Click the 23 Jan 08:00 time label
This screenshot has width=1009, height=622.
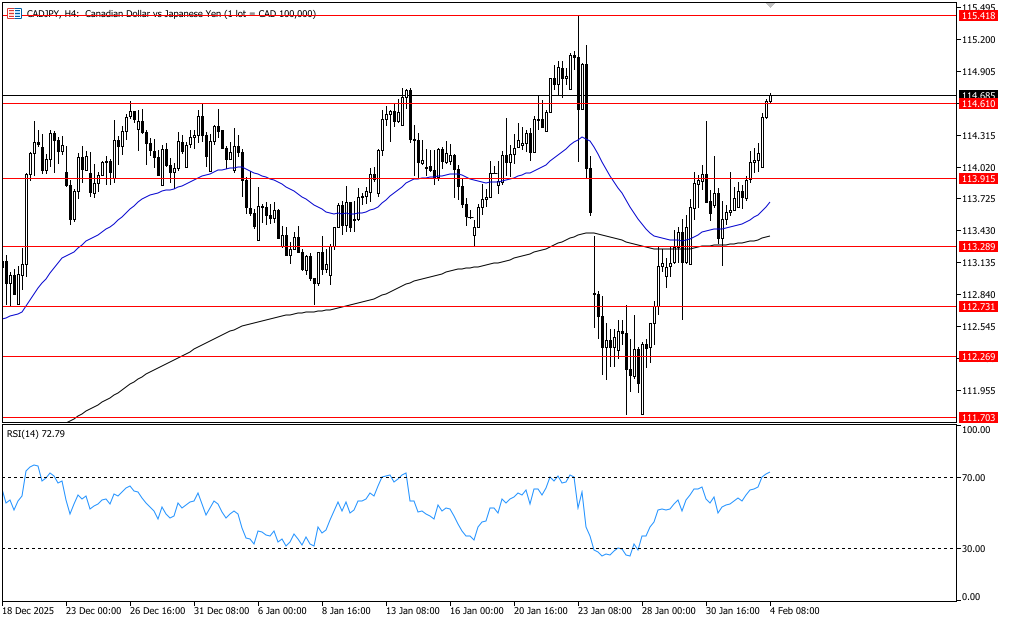point(605,610)
